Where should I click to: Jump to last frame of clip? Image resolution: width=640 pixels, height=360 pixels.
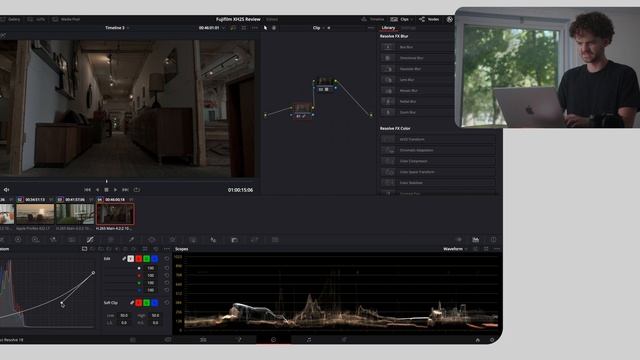coord(125,190)
